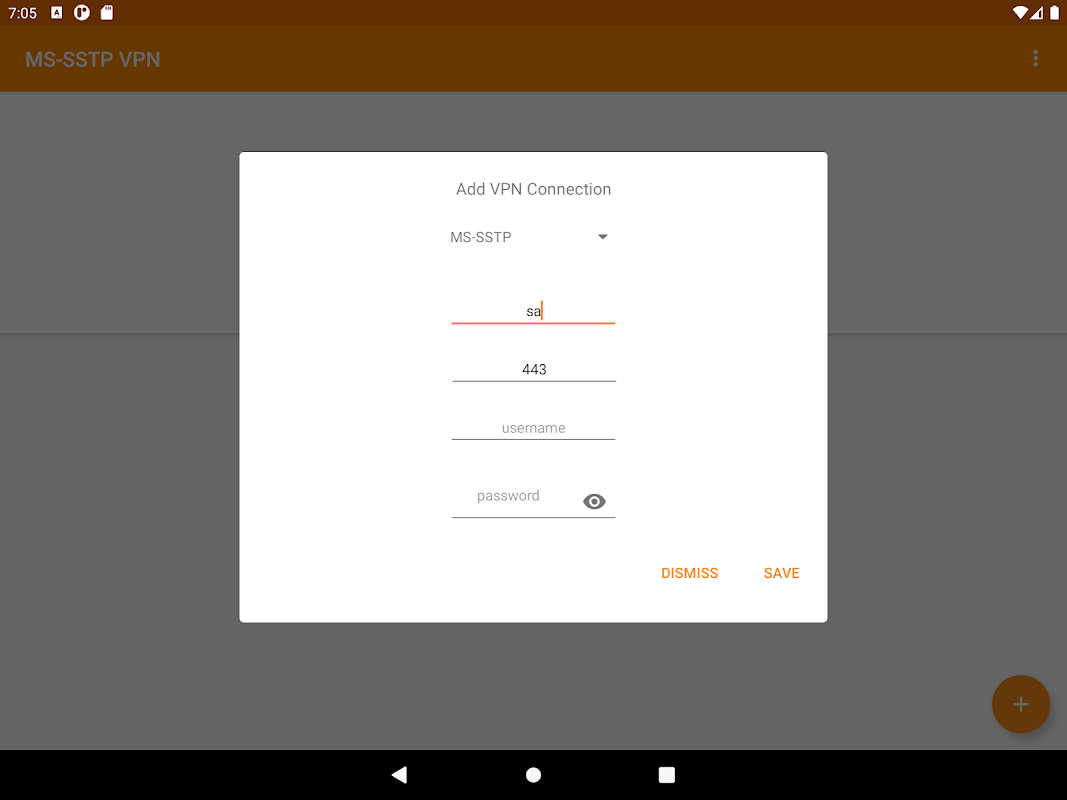The height and width of the screenshot is (800, 1067).
Task: Tap the cellular signal status icon
Action: coord(1036,12)
